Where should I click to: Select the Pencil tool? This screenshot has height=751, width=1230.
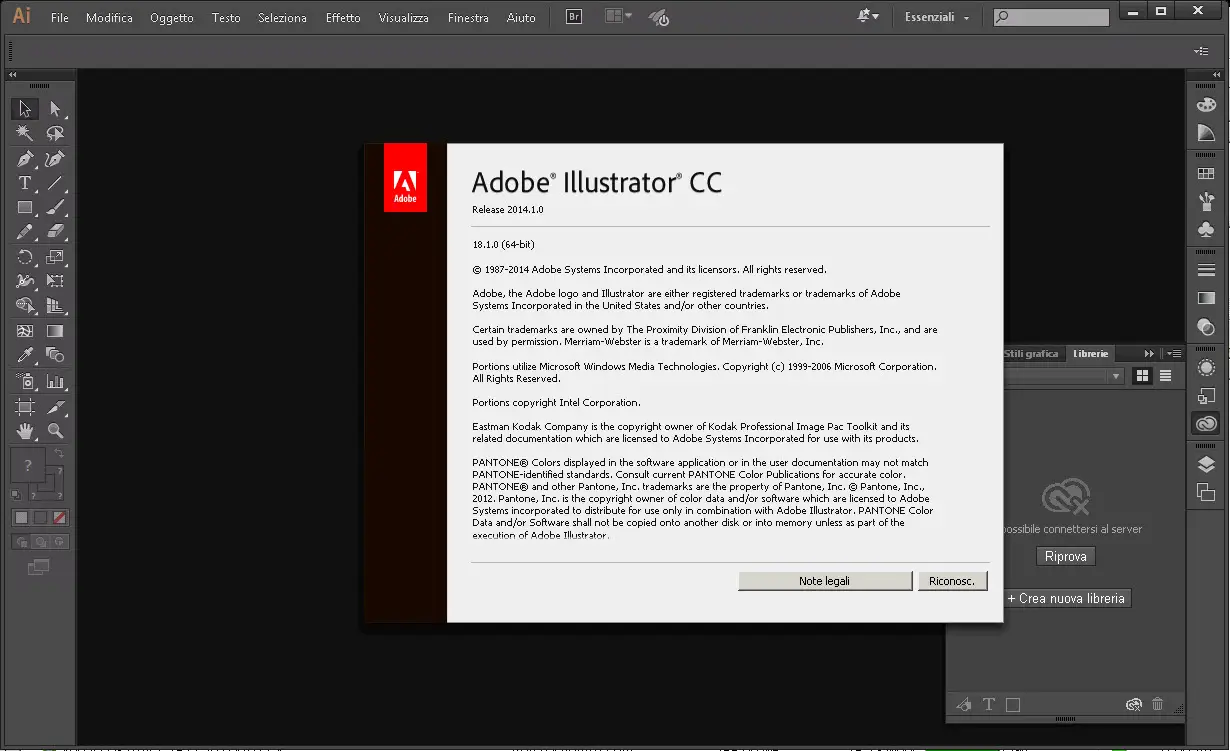pos(25,232)
